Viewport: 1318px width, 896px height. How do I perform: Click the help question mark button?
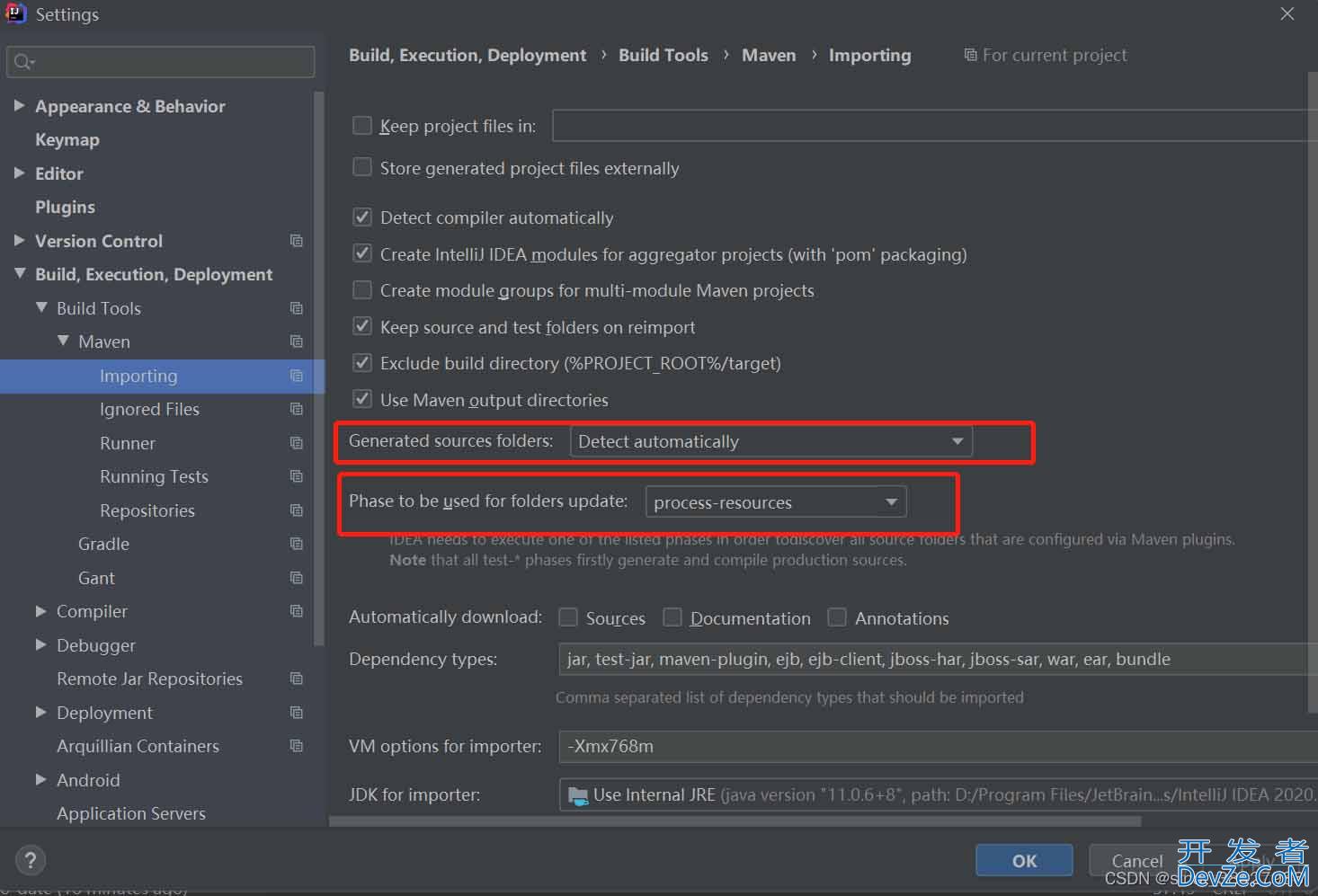pos(31,860)
